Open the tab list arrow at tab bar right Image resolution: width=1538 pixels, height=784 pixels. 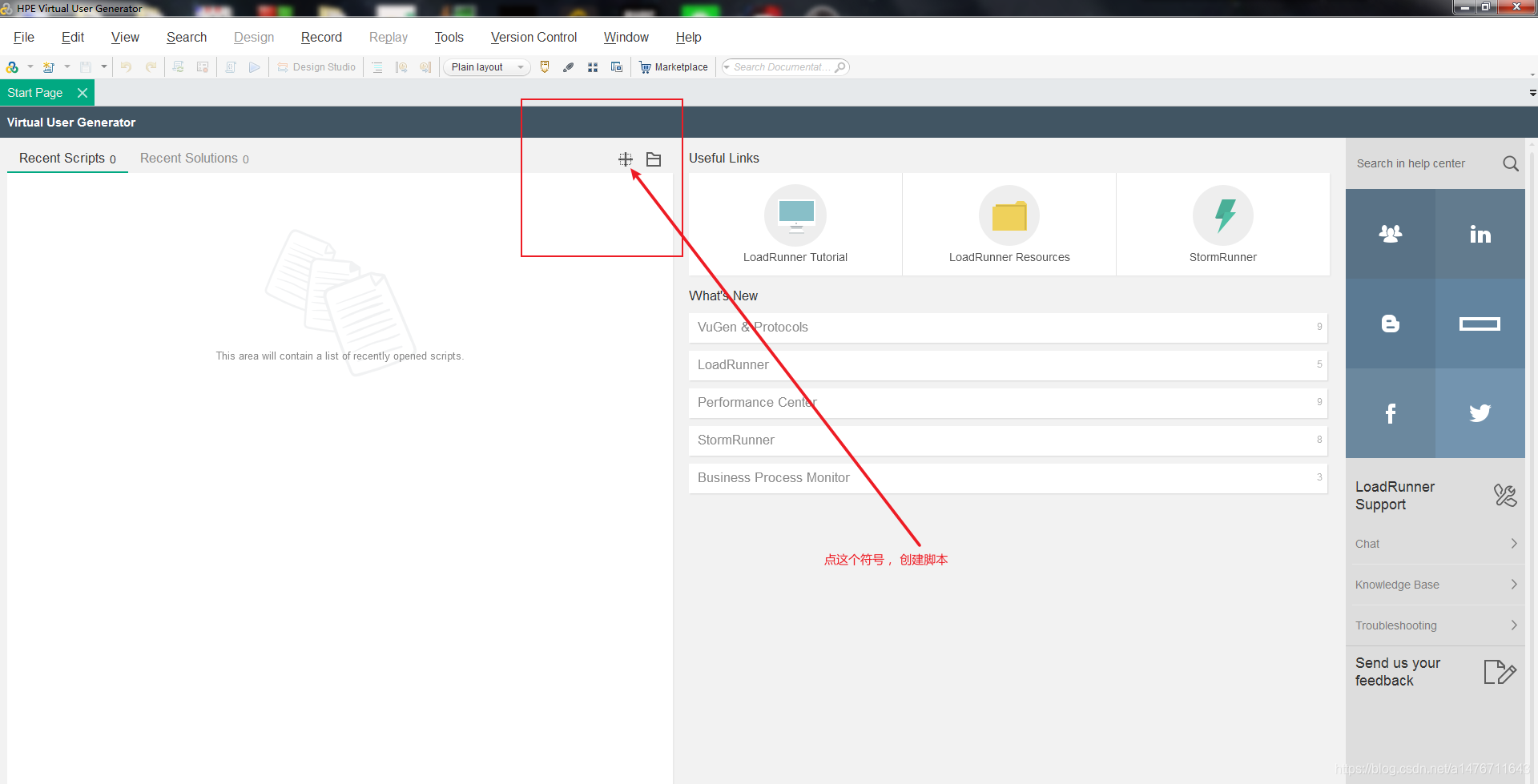pos(1532,93)
